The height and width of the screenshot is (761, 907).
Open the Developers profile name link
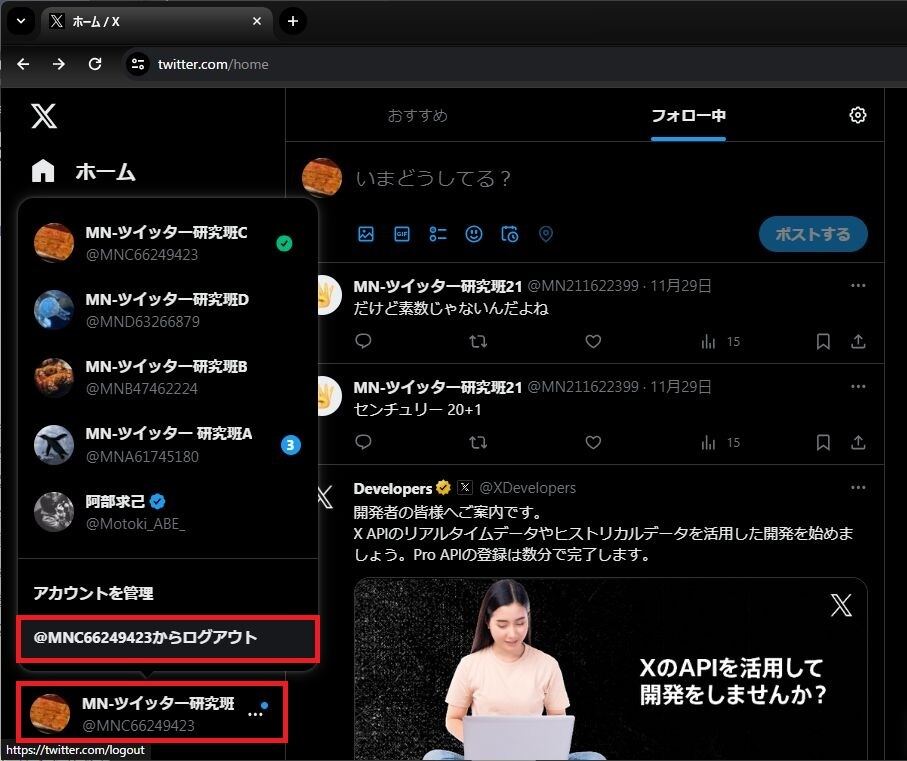point(392,489)
